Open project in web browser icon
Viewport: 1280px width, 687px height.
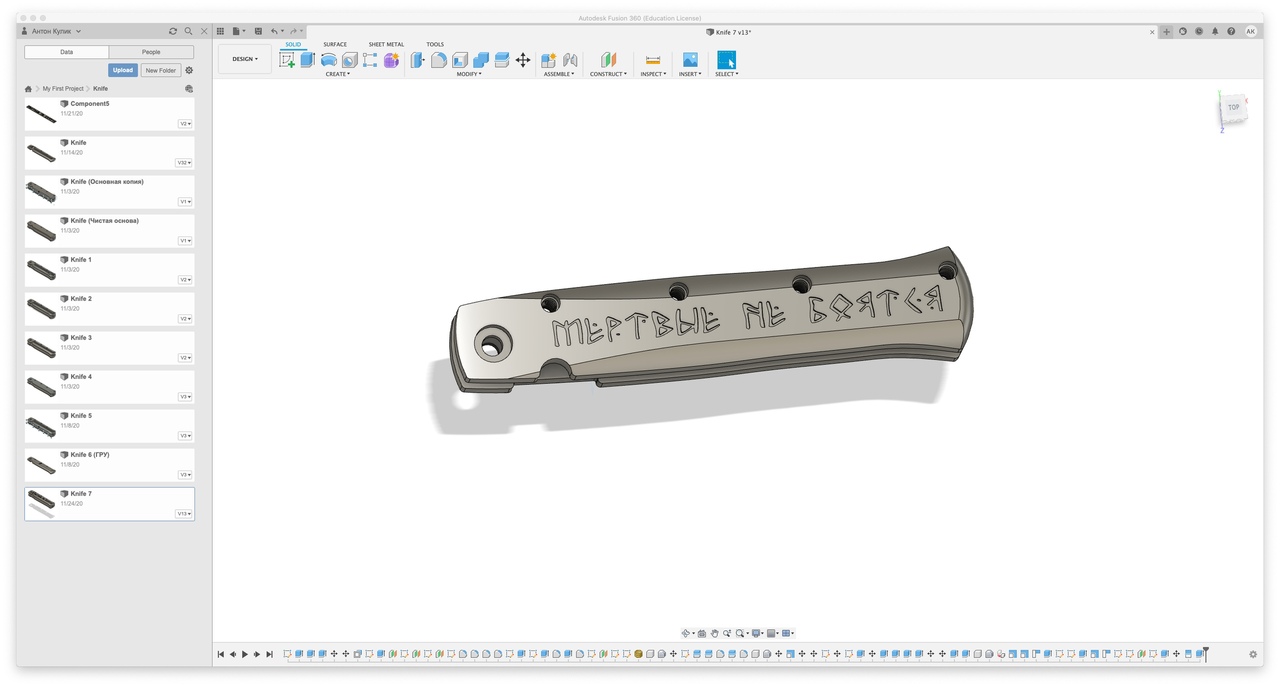click(189, 89)
